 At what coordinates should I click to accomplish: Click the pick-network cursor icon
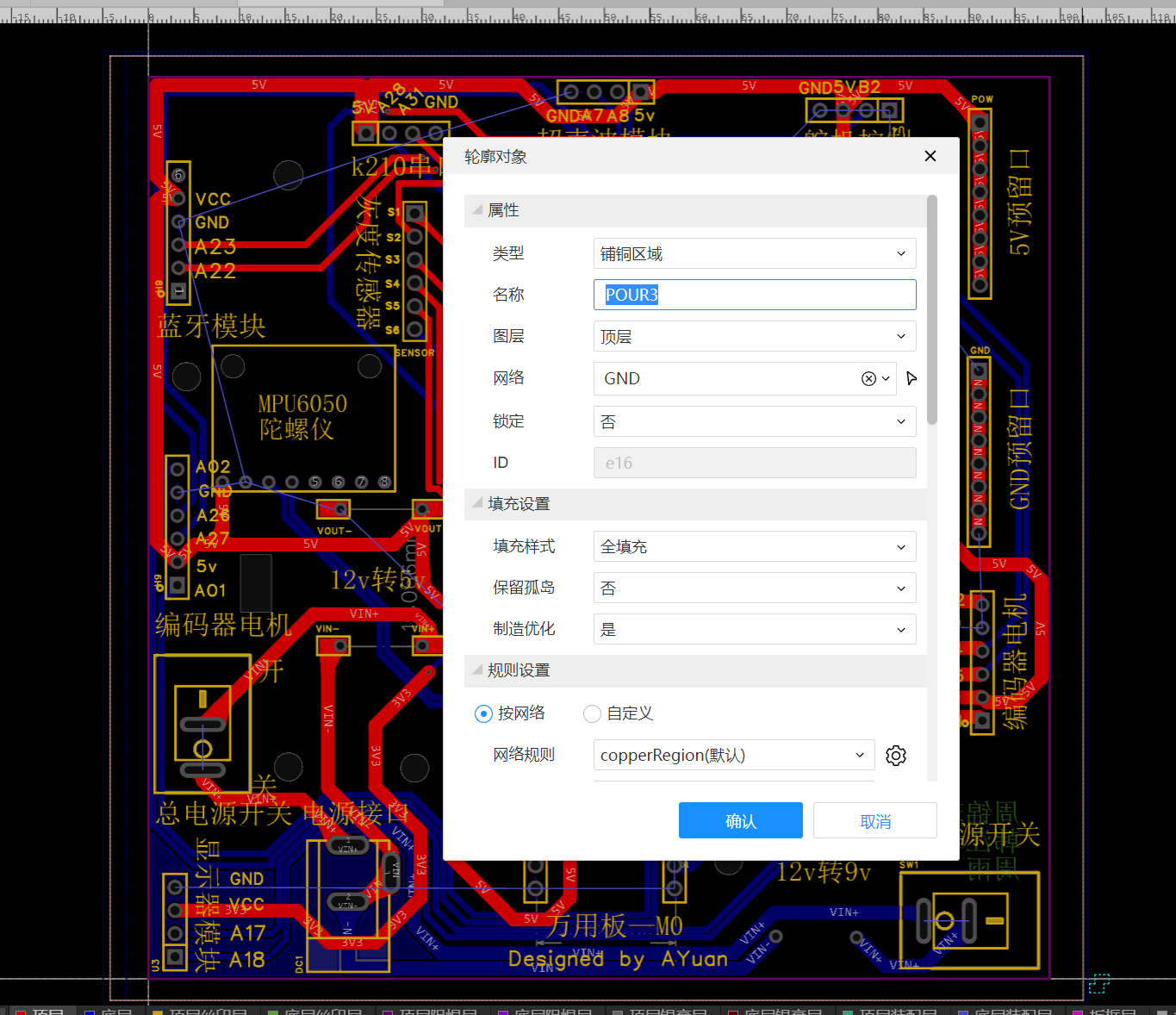pos(912,378)
